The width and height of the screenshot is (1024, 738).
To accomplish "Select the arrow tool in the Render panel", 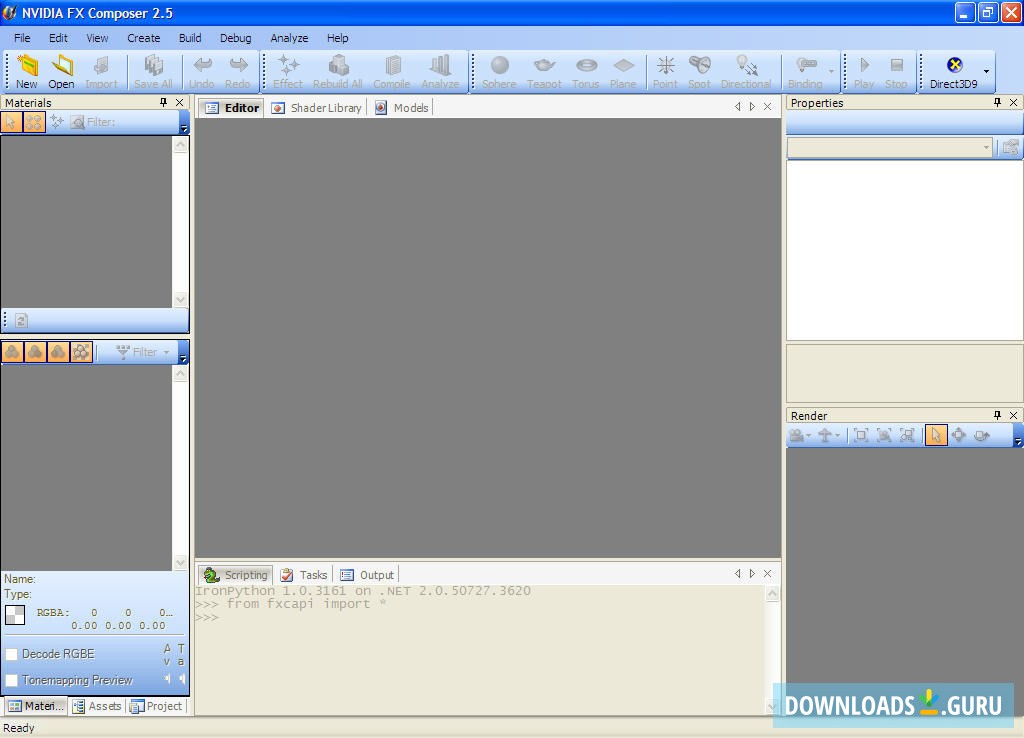I will tap(936, 435).
